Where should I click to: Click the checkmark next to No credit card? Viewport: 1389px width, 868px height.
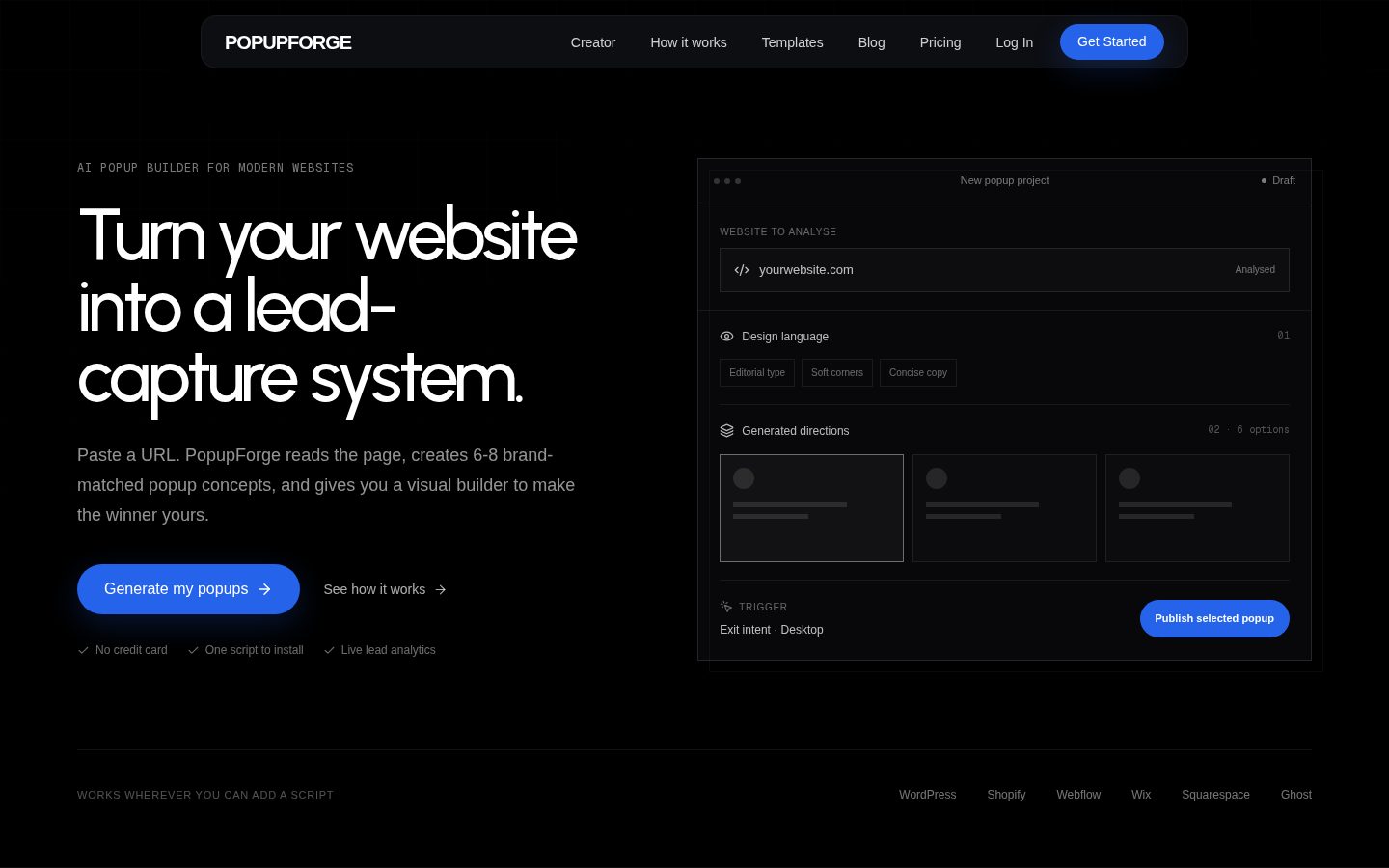coord(83,650)
